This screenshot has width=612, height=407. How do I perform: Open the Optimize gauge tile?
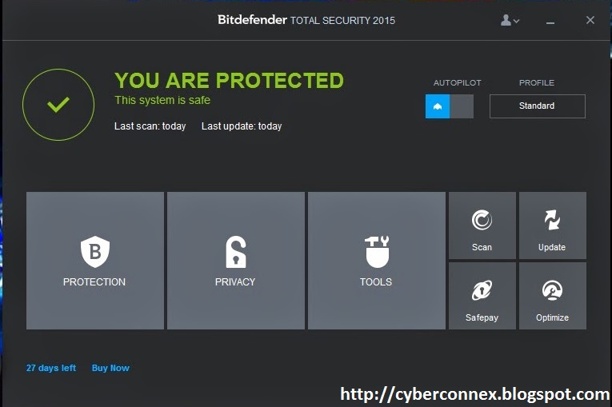click(552, 296)
